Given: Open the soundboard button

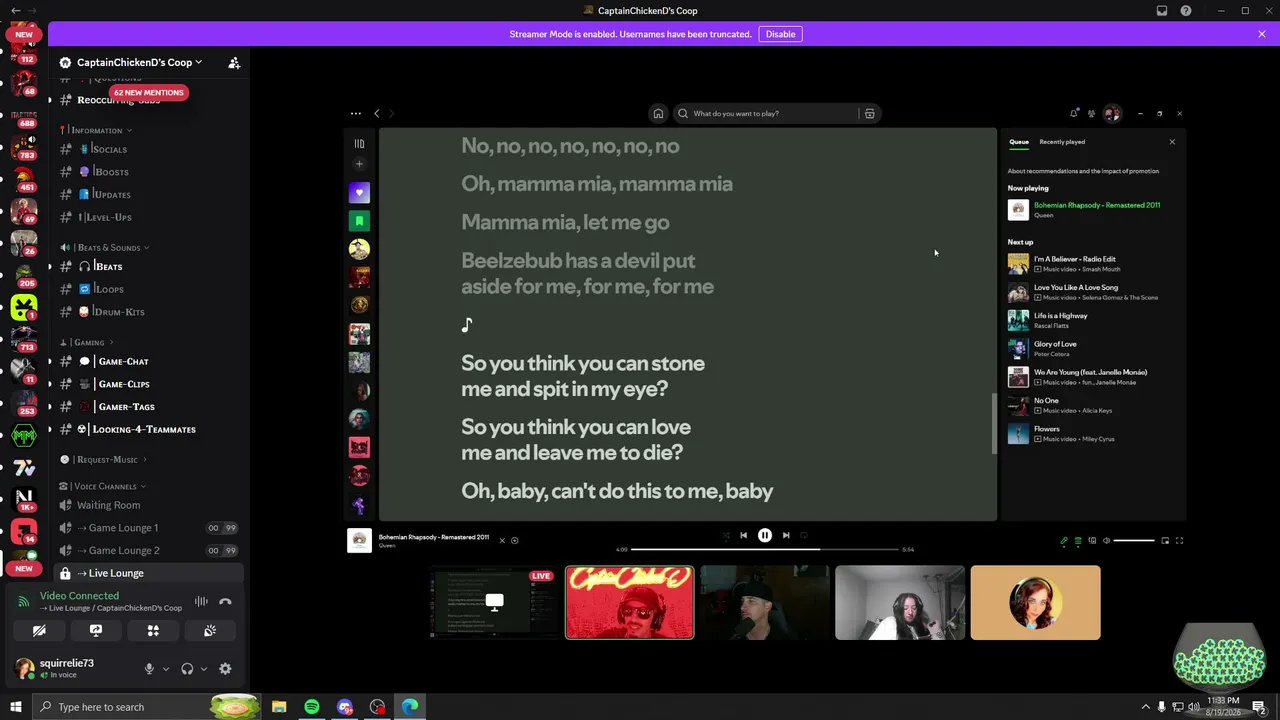Looking at the screenshot, I should pos(210,631).
